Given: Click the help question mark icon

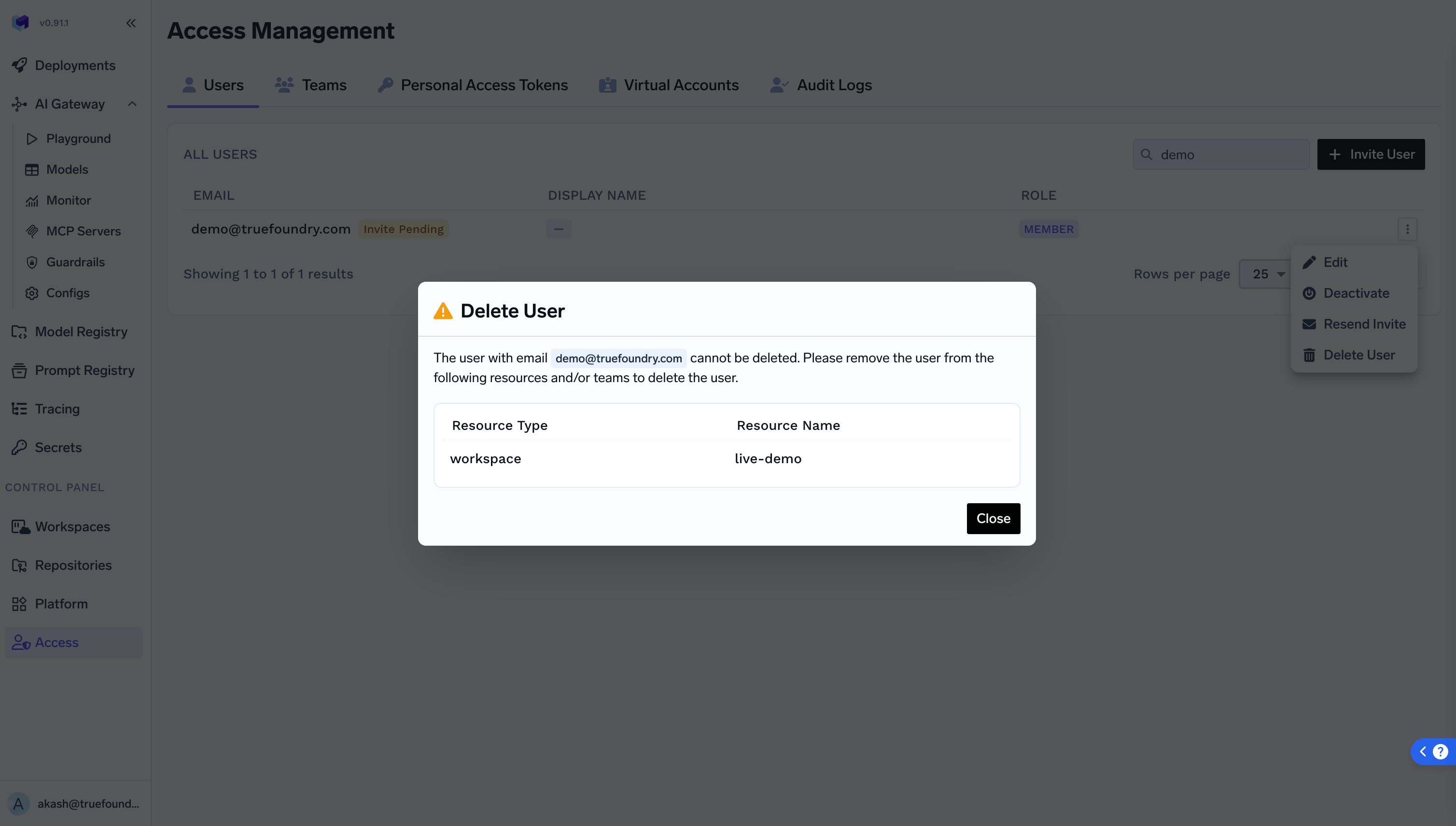Looking at the screenshot, I should point(1440,752).
